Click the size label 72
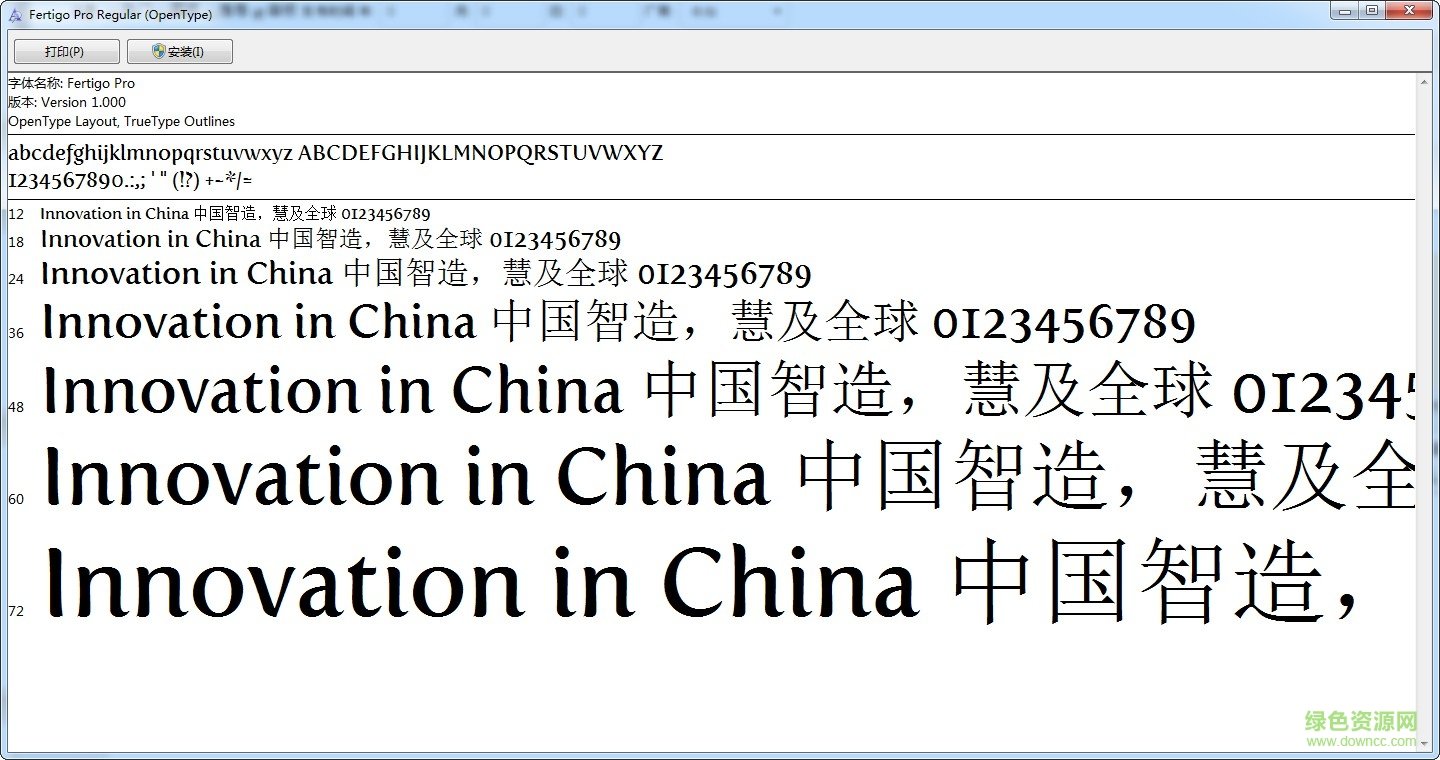The width and height of the screenshot is (1440, 760). pyautogui.click(x=16, y=611)
